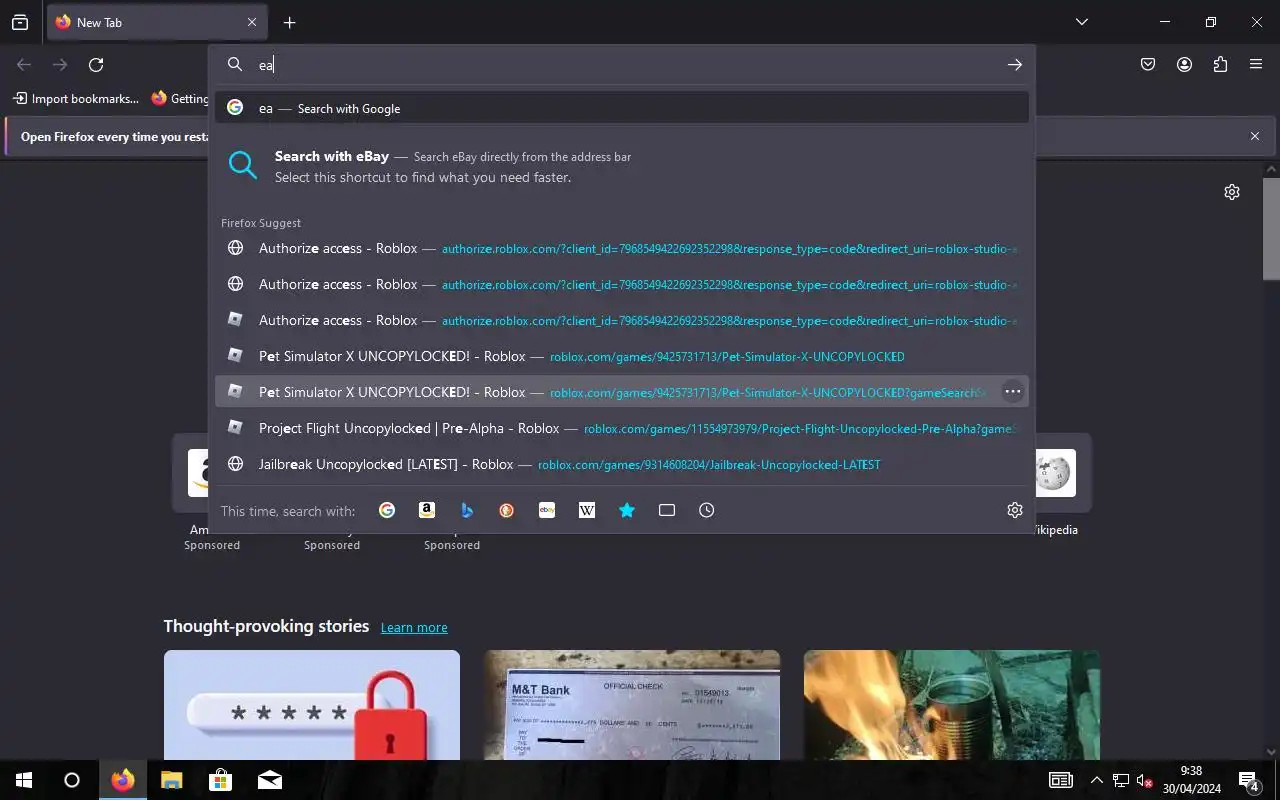Search only History clock icon
Viewport: 1280px width, 800px height.
(707, 510)
